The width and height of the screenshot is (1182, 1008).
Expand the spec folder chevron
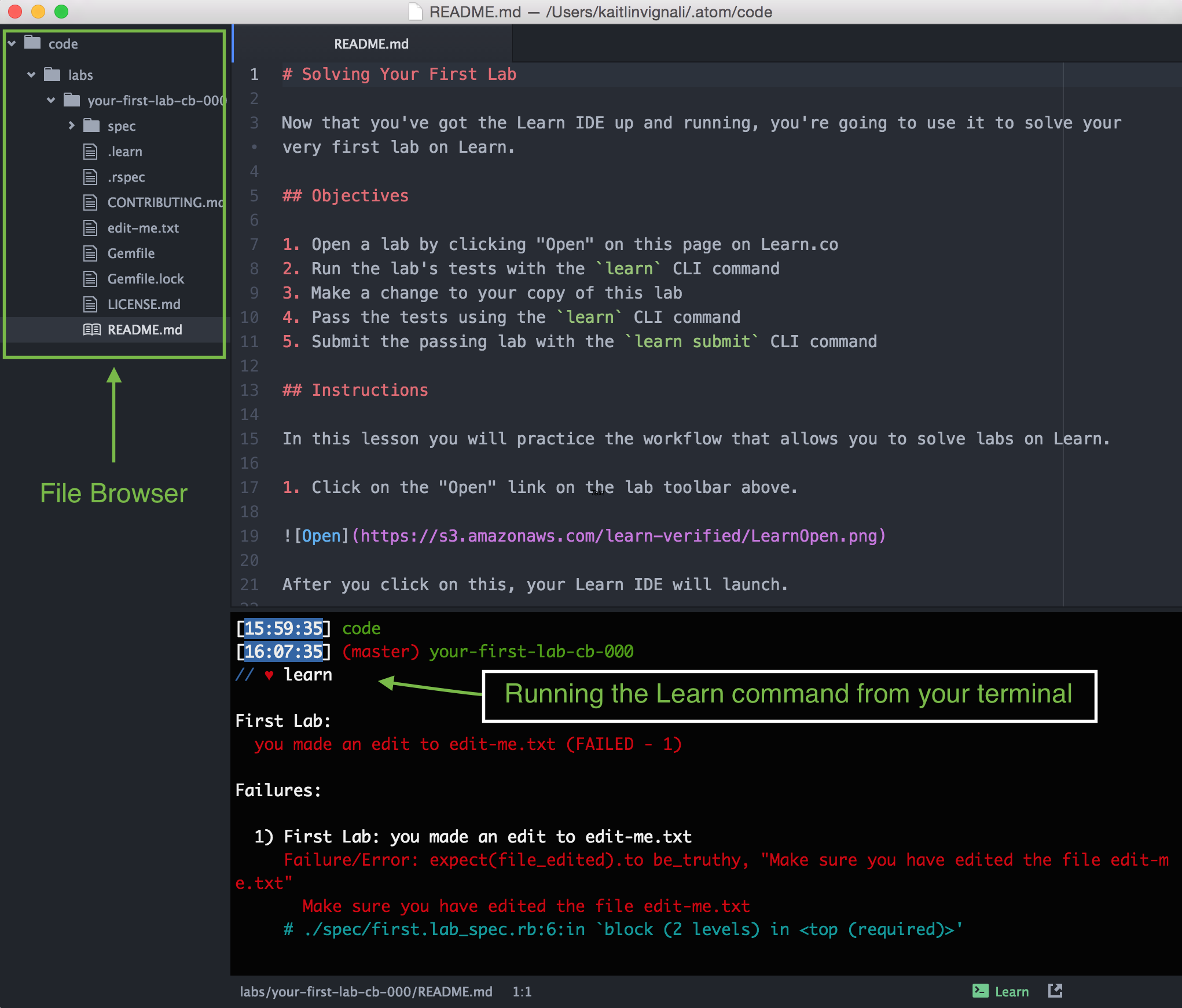pos(71,126)
